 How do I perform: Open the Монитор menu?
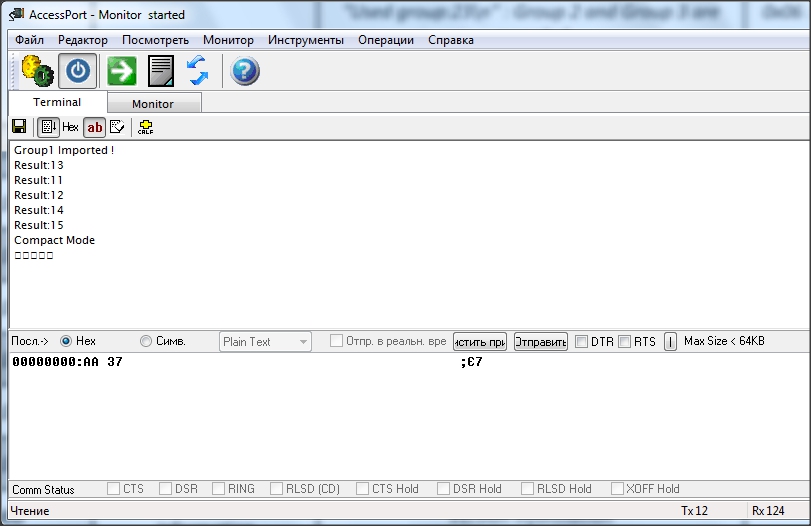point(228,40)
